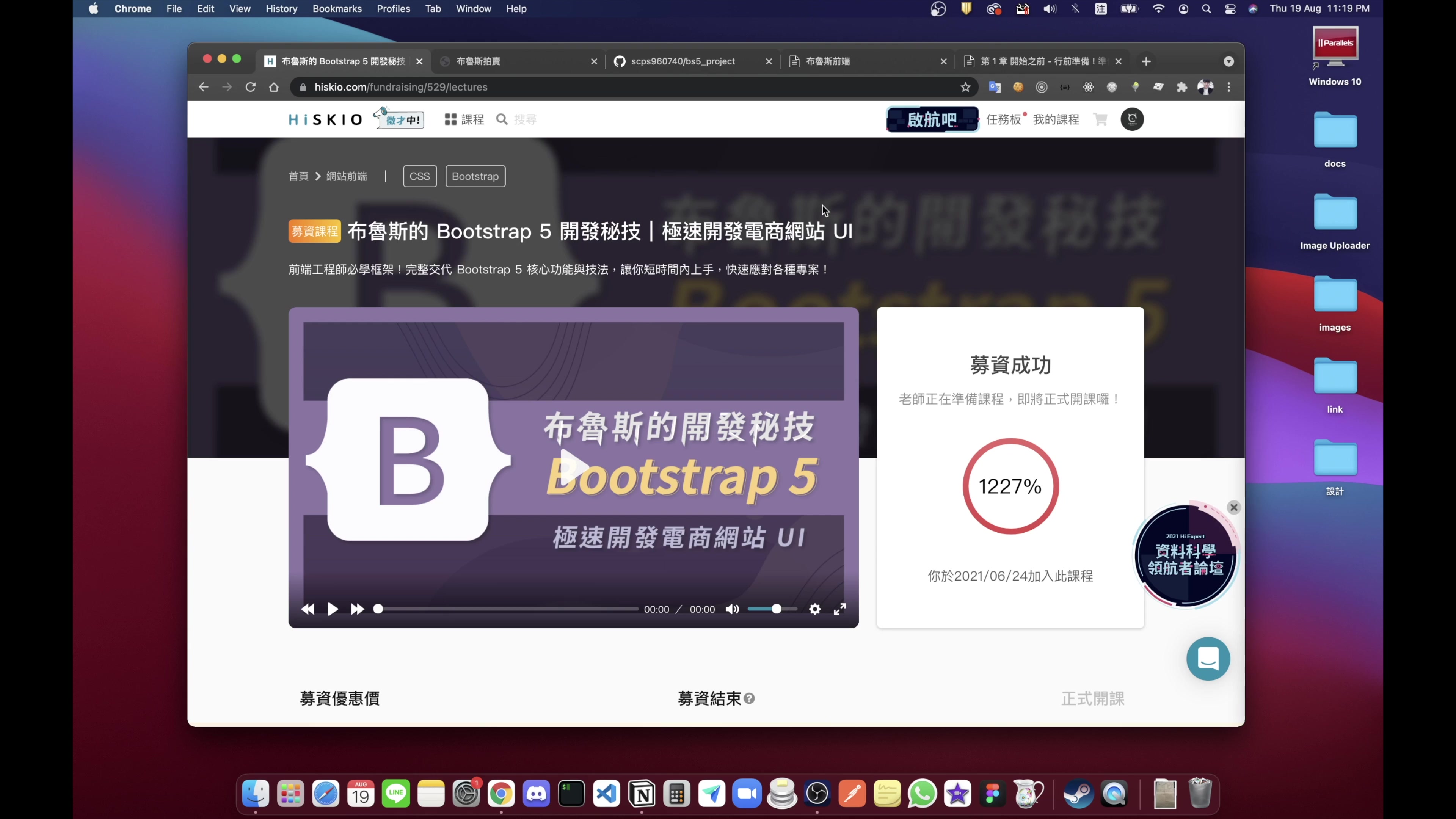Click the puzzle-piece Extensions icon
1456x819 pixels.
pos(1181,87)
